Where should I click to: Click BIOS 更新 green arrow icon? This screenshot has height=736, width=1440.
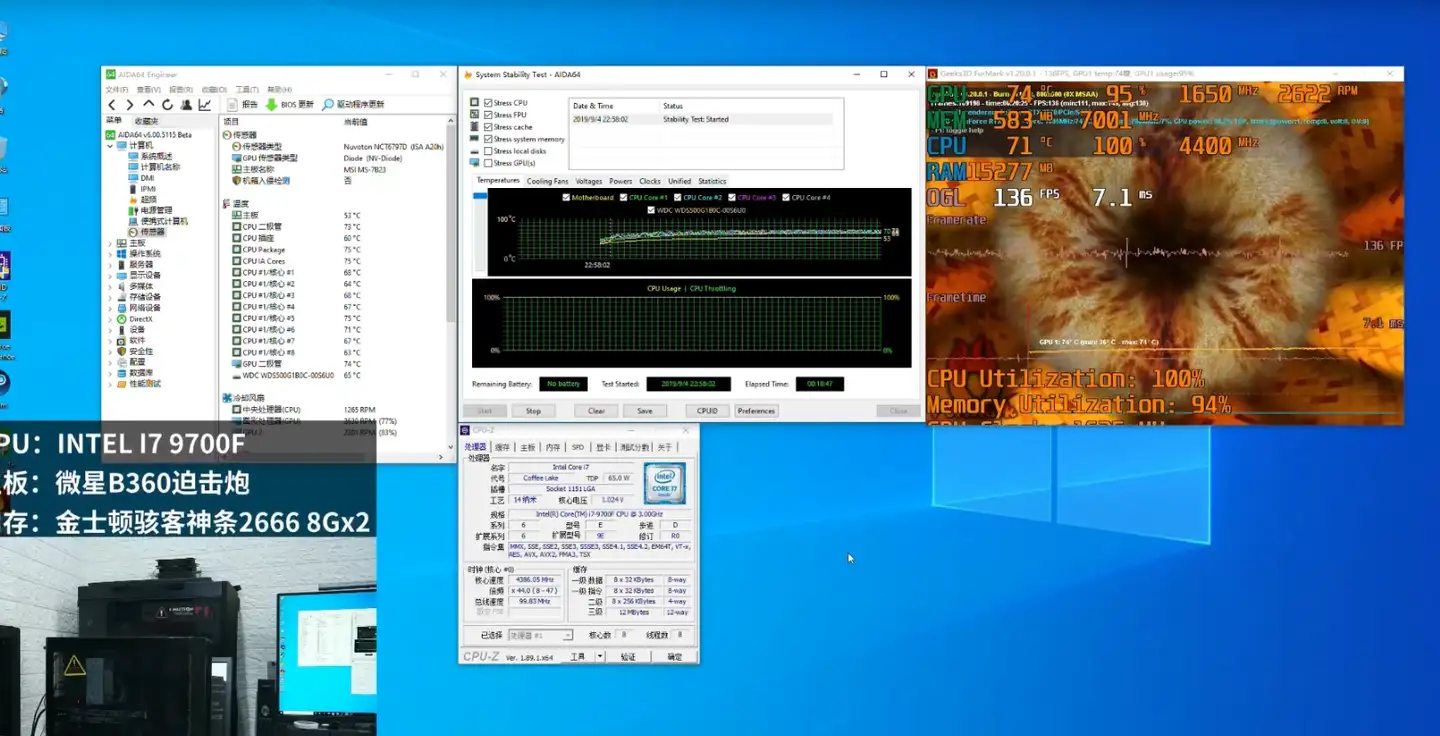(x=271, y=104)
